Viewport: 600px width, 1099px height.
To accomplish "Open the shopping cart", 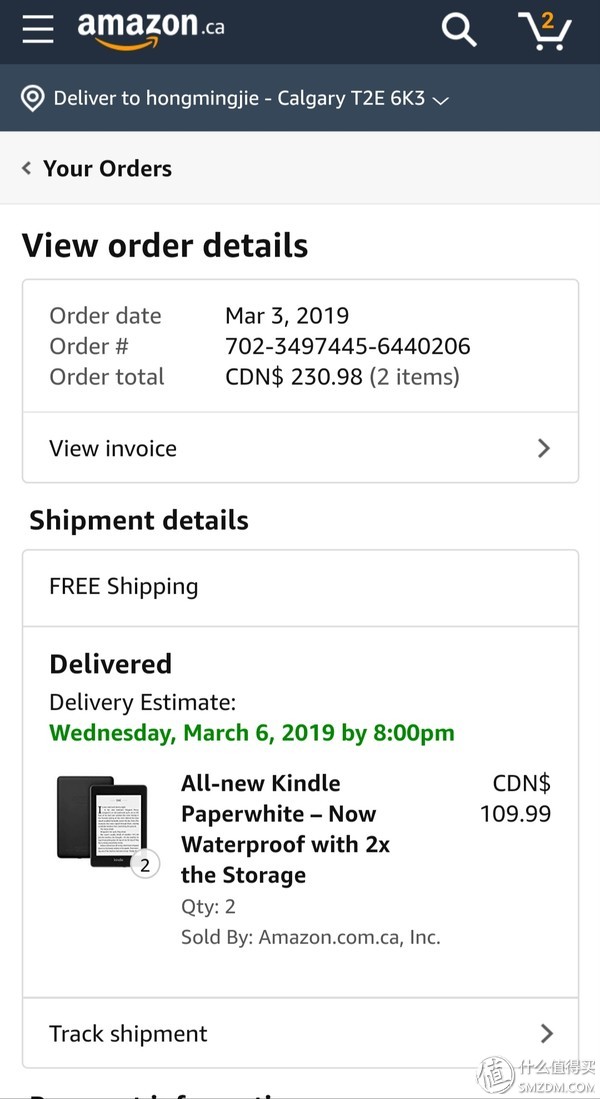I will coord(545,30).
